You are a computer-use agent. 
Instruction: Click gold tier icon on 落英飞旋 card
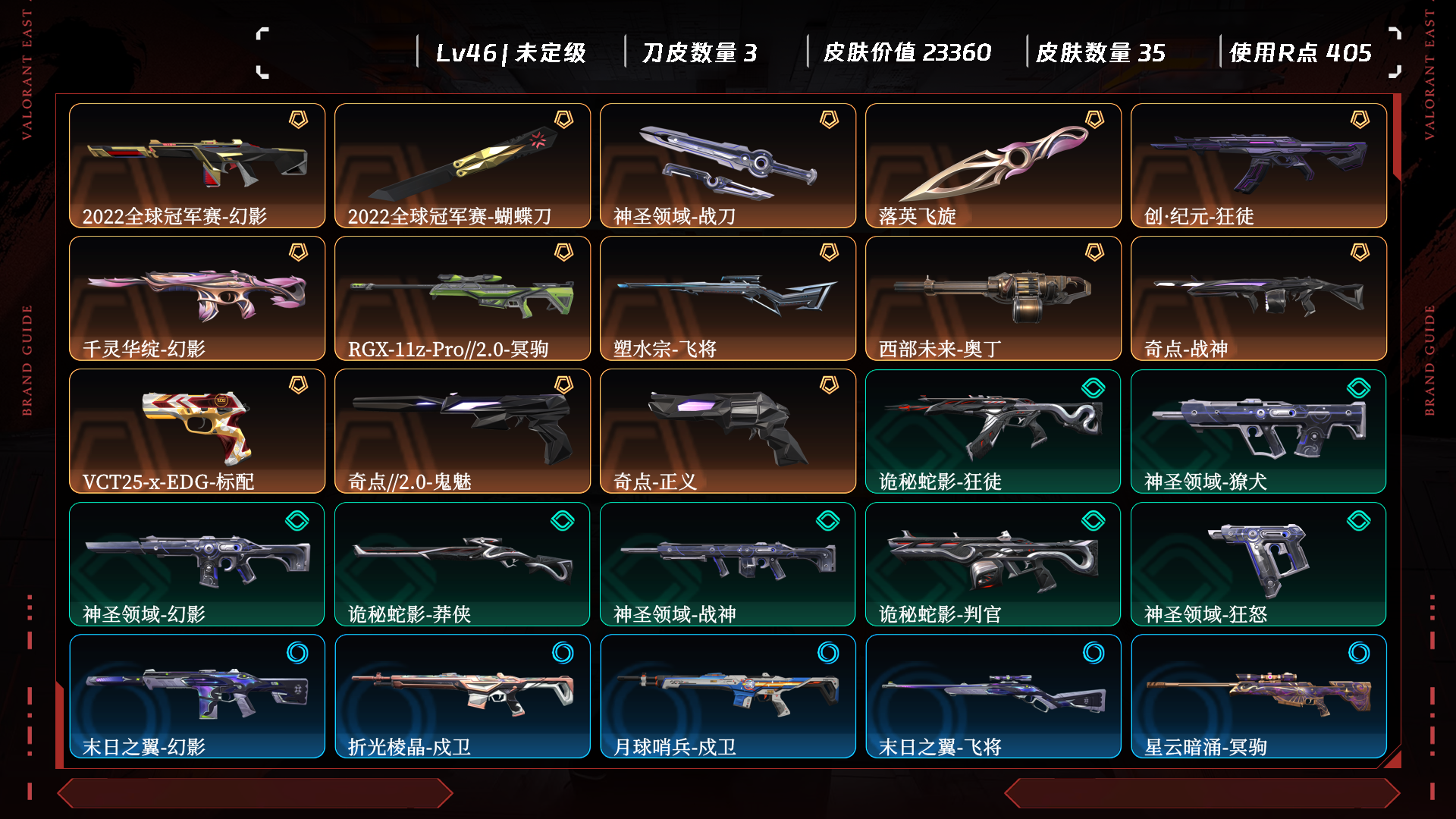point(1094,120)
